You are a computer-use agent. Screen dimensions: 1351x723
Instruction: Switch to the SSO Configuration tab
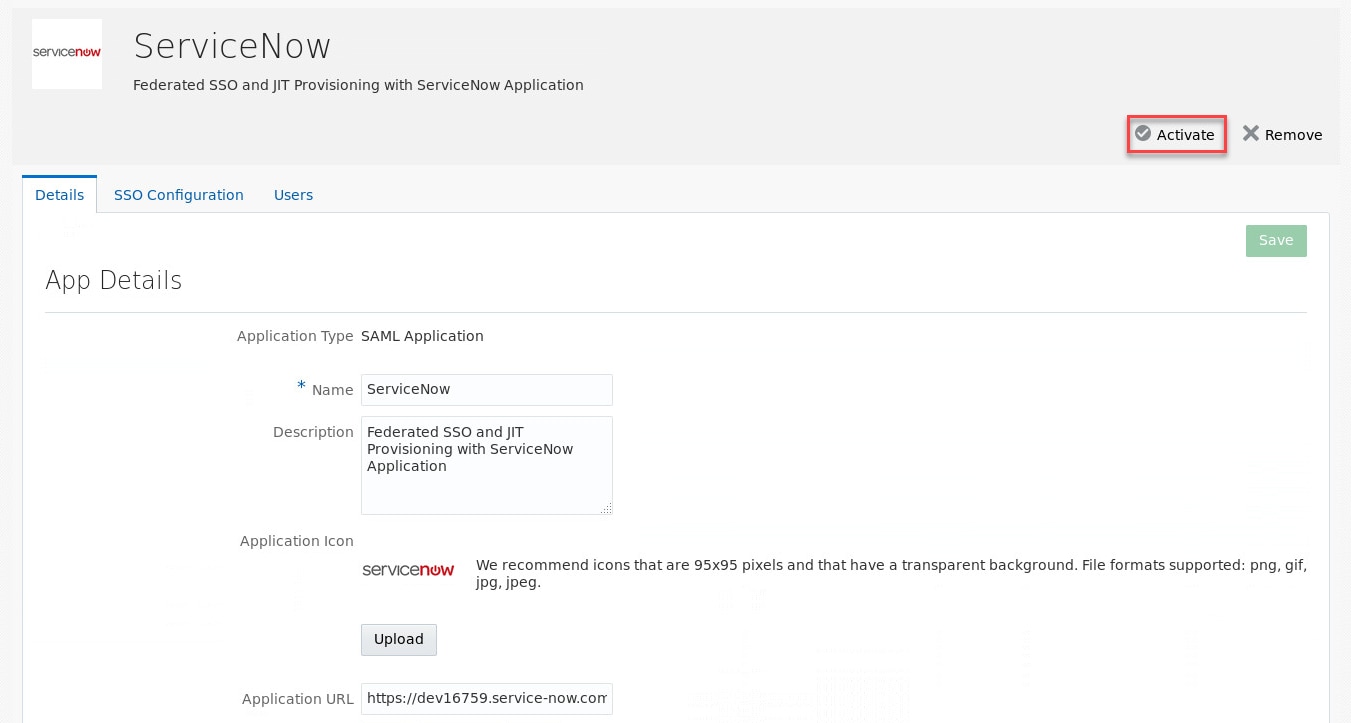pos(179,195)
